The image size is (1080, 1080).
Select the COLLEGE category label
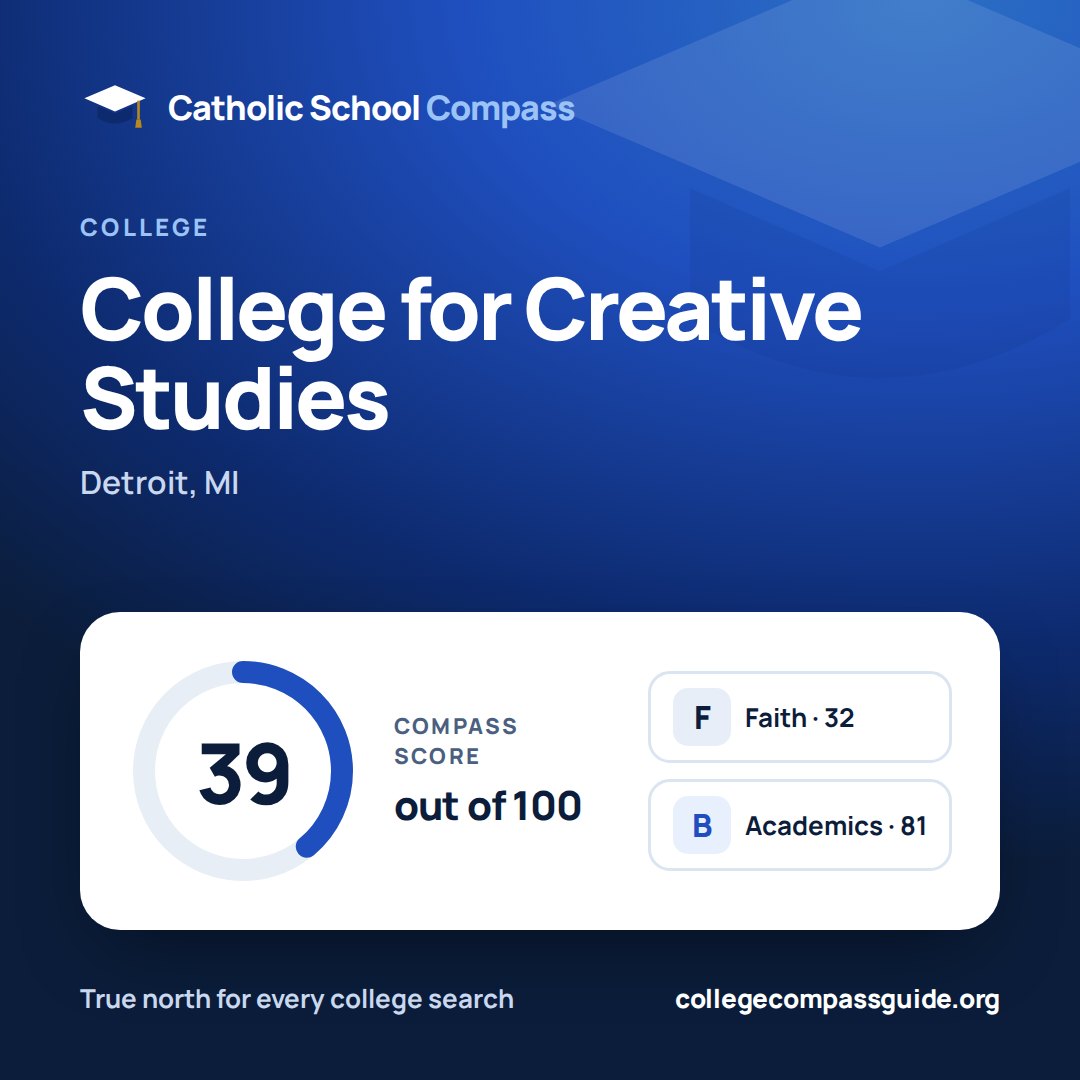[x=144, y=227]
